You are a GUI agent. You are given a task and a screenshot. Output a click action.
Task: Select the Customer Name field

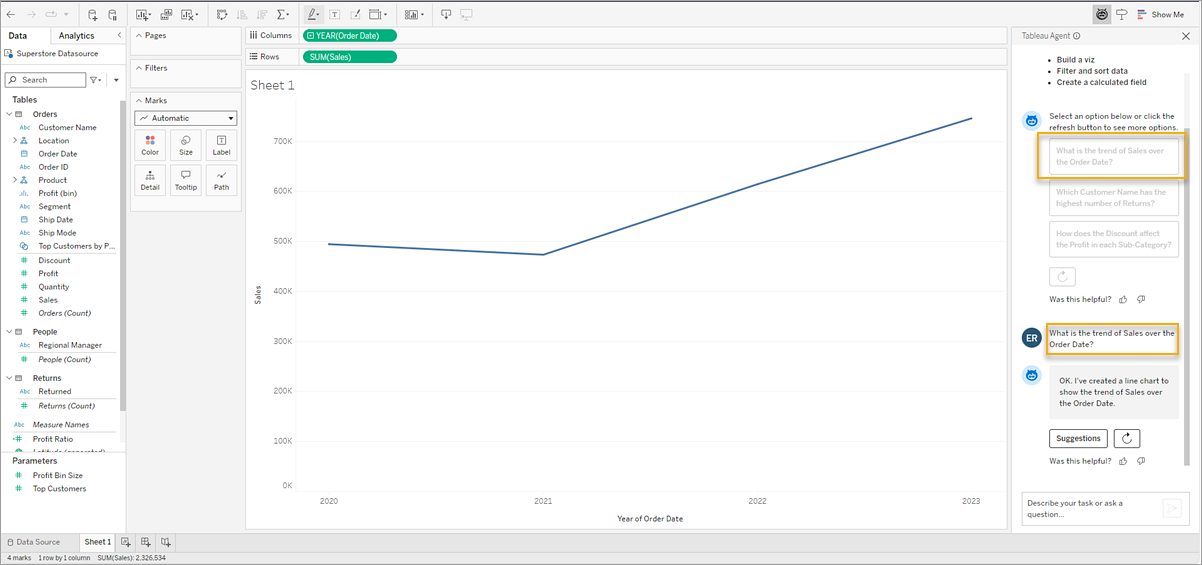click(67, 128)
